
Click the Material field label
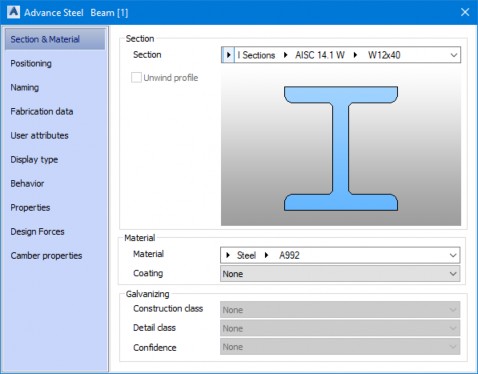click(148, 254)
